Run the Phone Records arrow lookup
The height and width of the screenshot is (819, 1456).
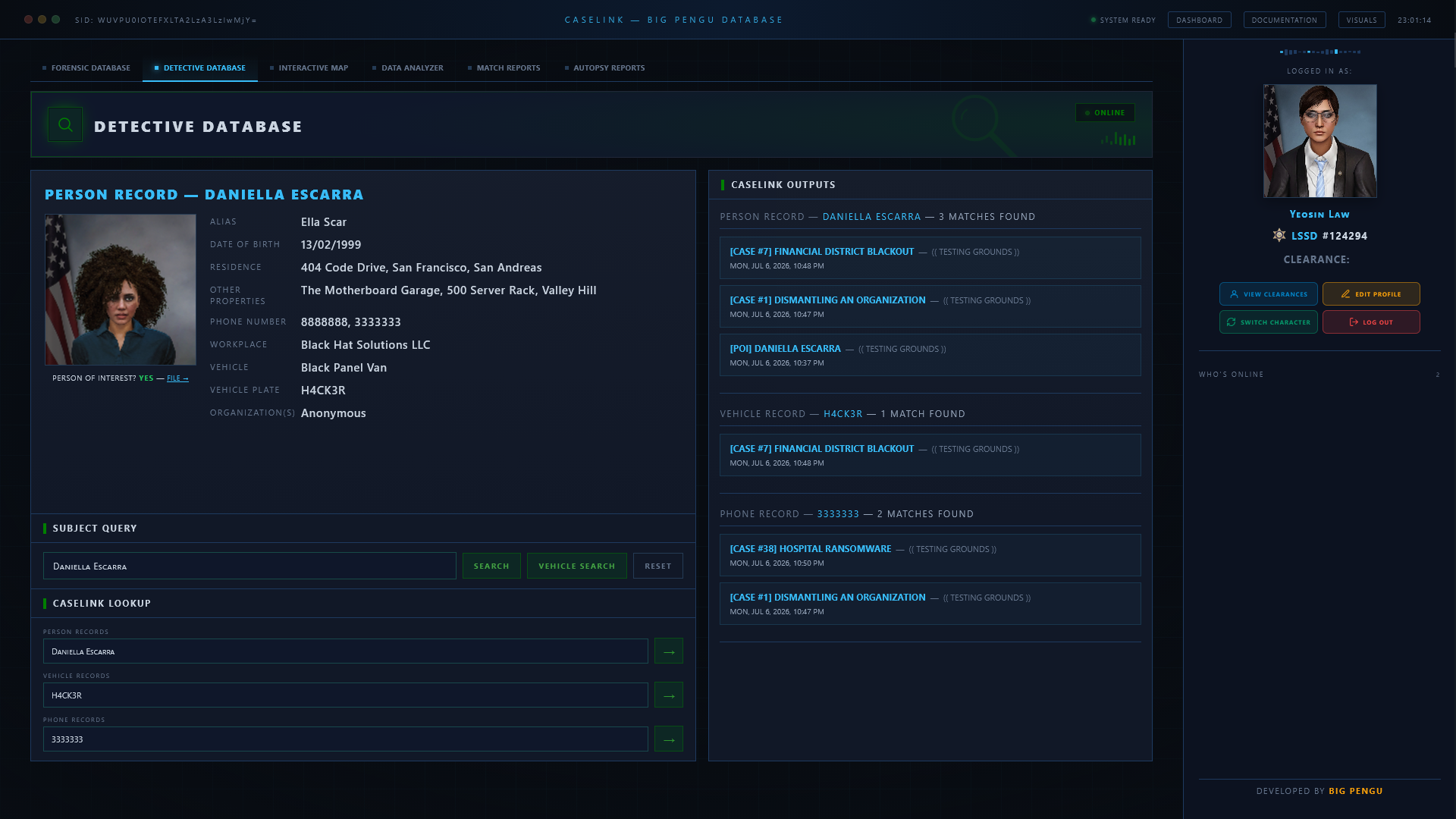tap(669, 739)
